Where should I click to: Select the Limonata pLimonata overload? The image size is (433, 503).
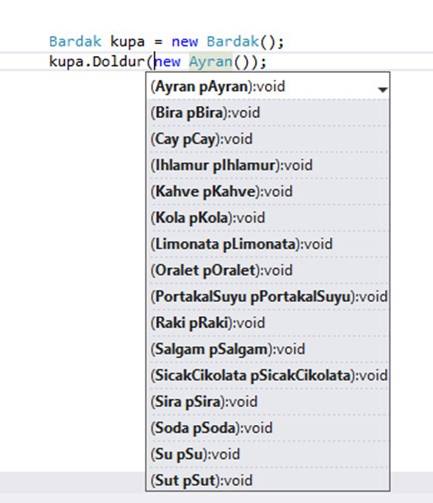point(268,244)
